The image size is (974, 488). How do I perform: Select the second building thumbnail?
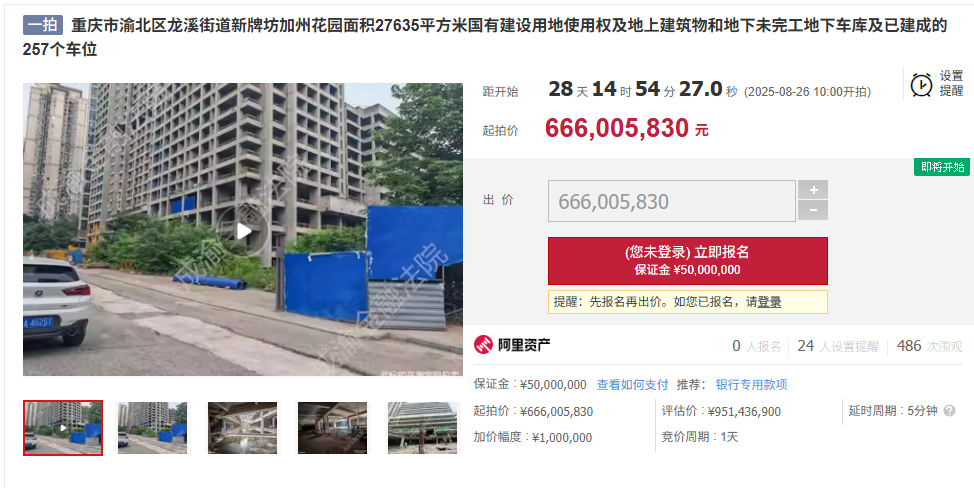(152, 428)
